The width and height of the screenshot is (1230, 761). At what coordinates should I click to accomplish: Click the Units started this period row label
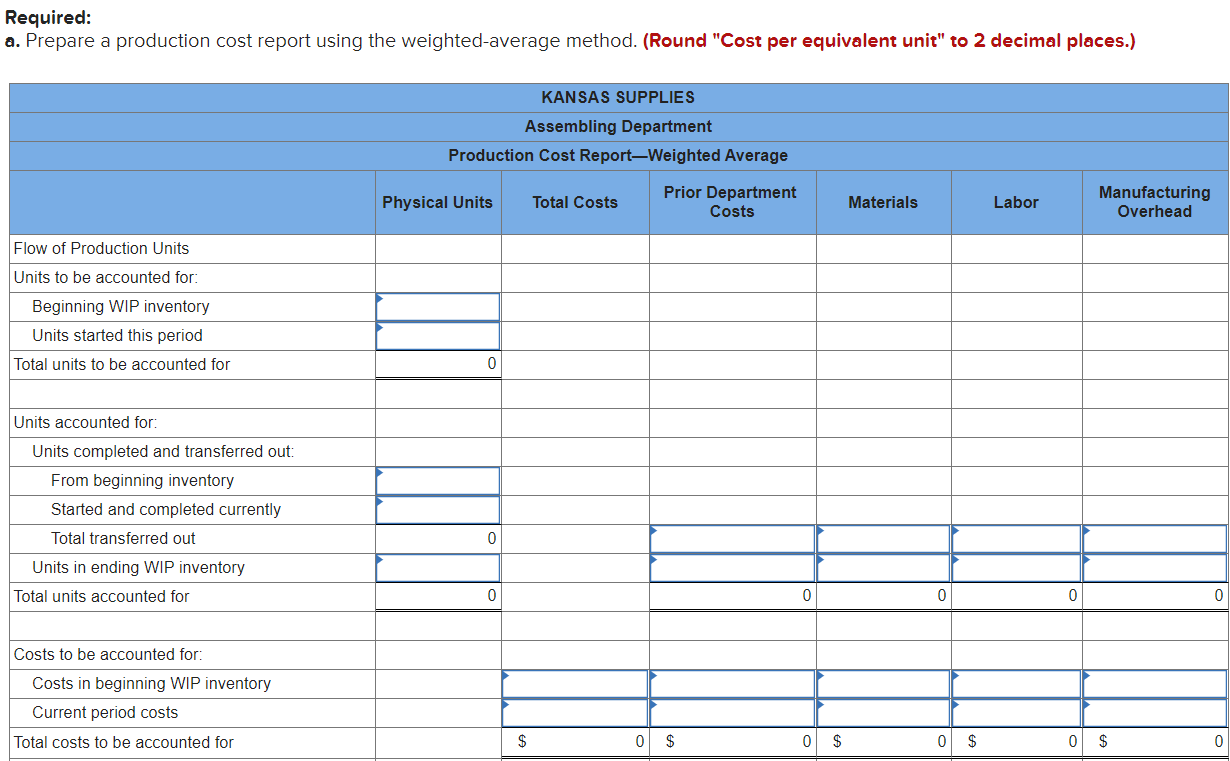[117, 335]
